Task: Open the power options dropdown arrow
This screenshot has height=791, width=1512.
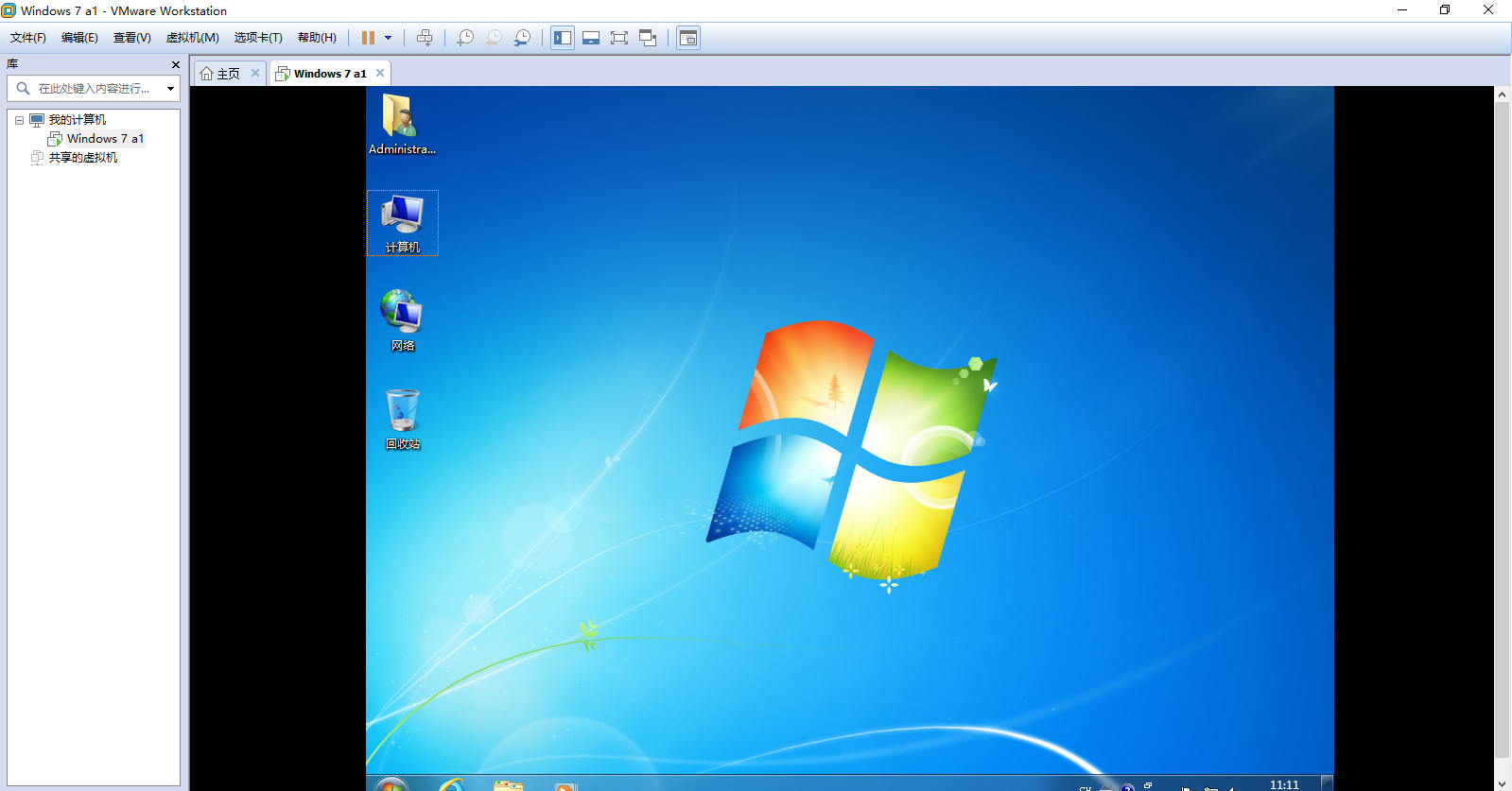Action: tap(388, 38)
